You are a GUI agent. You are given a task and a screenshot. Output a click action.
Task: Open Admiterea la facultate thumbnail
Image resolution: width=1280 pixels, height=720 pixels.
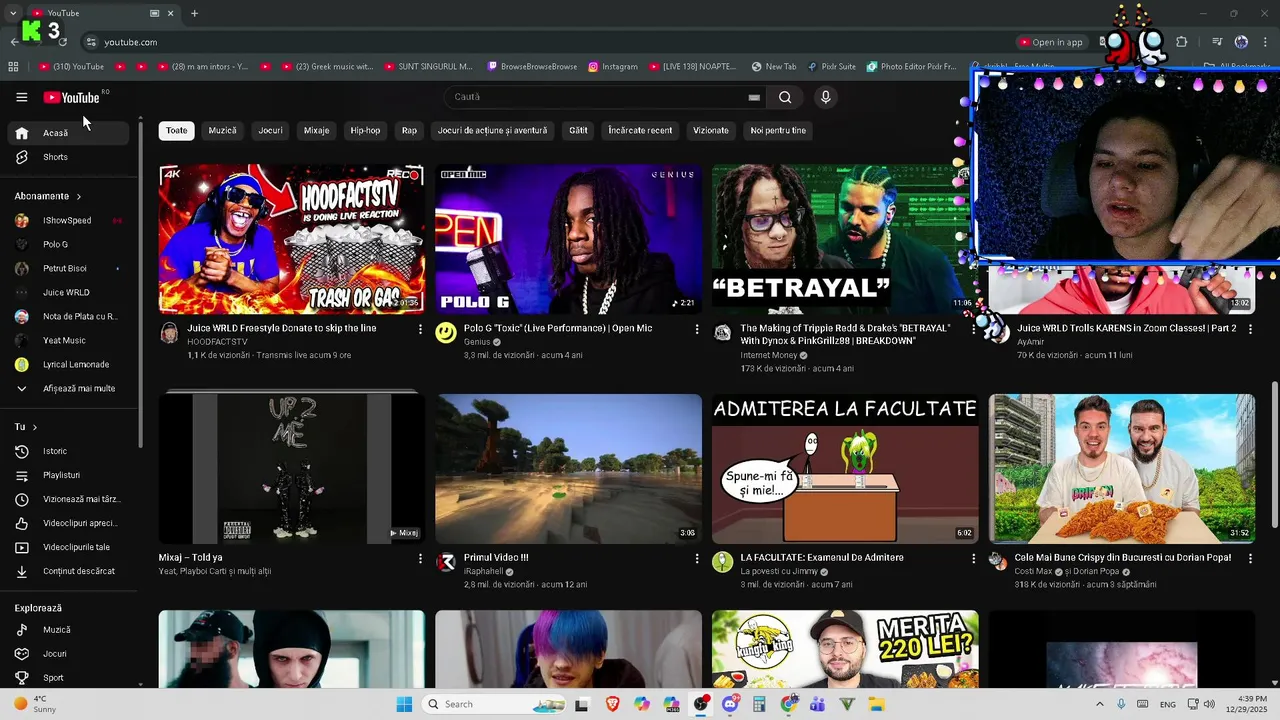click(x=845, y=468)
